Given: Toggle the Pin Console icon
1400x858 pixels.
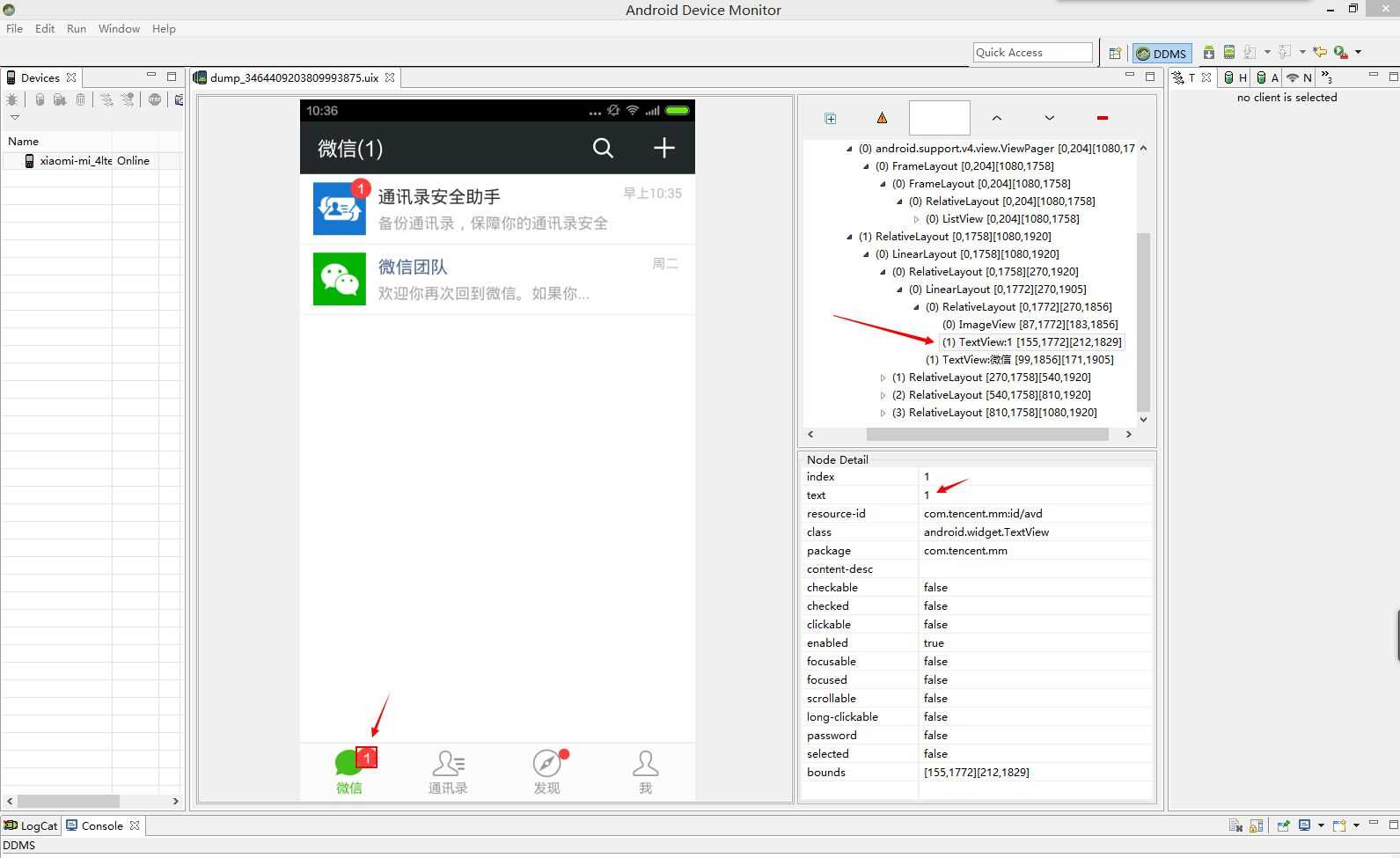Looking at the screenshot, I should [x=1283, y=825].
